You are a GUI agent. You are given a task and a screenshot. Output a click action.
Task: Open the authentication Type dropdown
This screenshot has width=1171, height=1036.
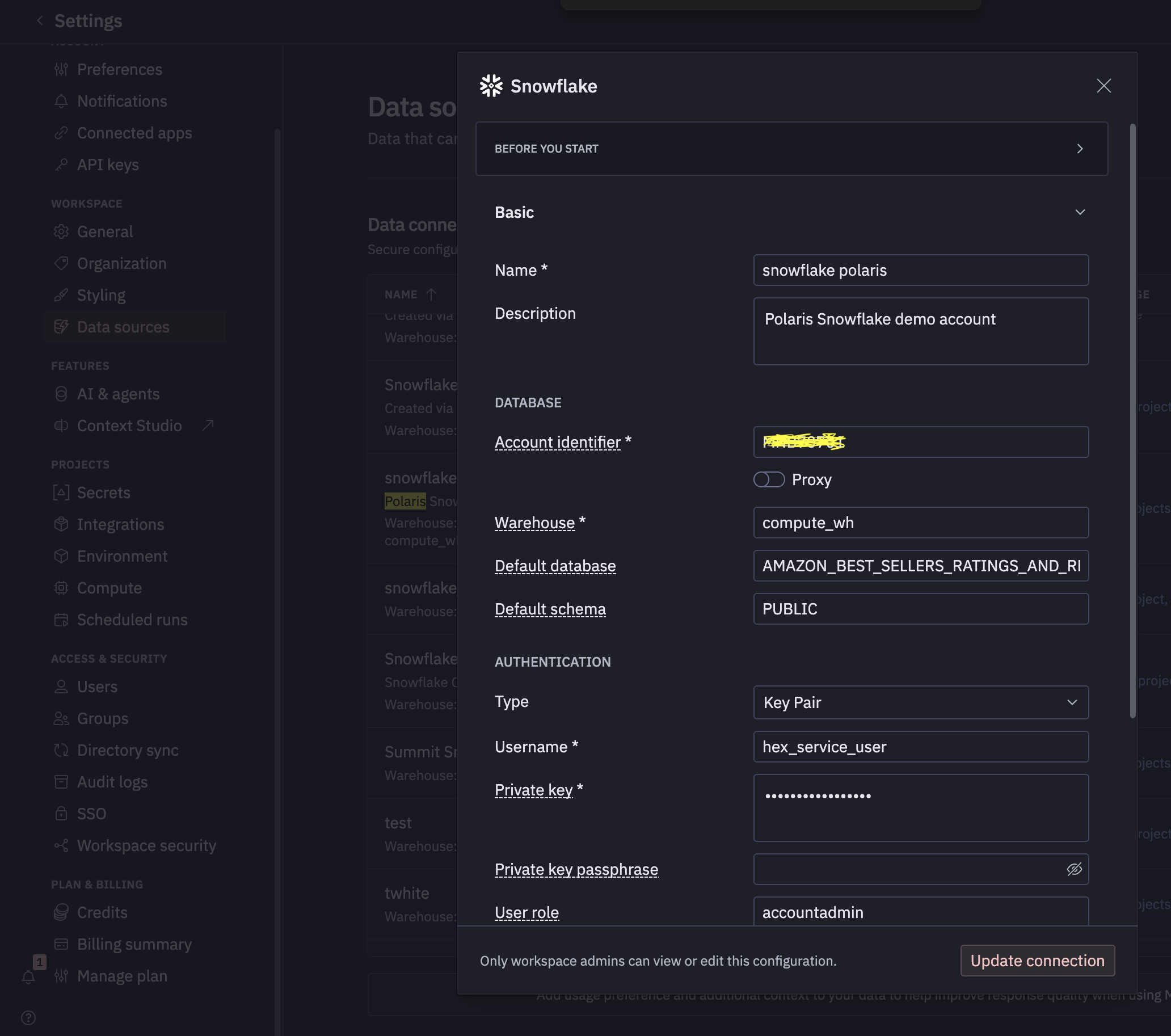(x=921, y=702)
